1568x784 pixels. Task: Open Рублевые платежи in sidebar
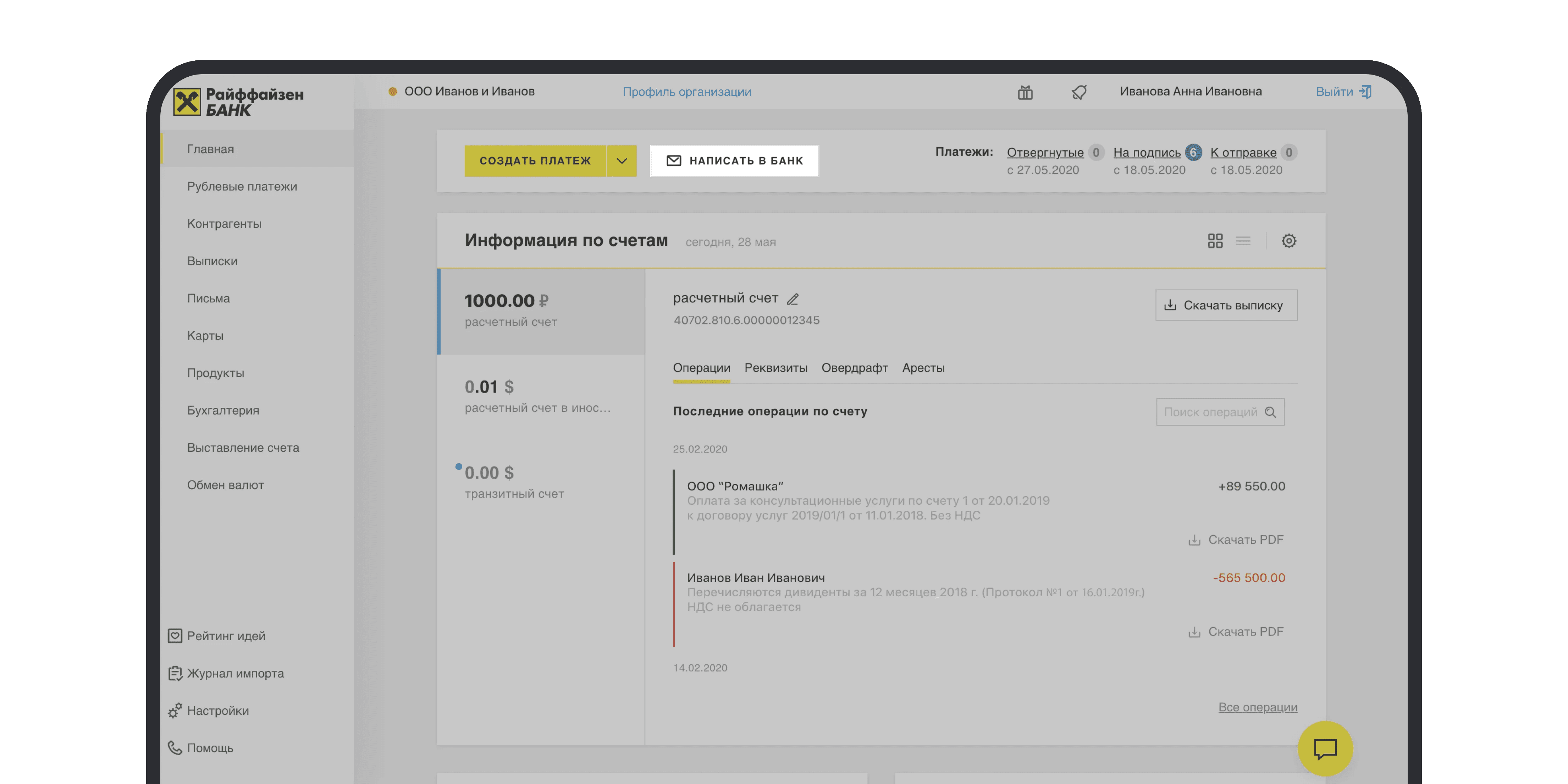click(242, 186)
